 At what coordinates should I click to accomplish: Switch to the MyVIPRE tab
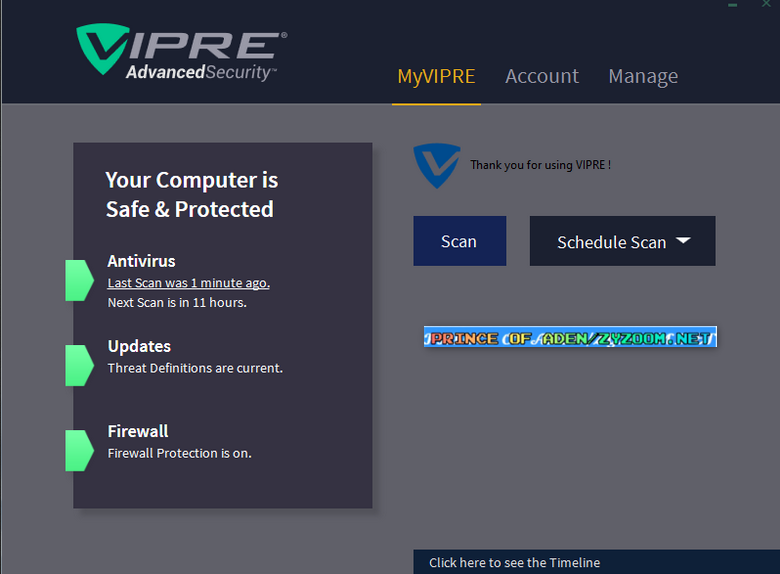click(x=436, y=77)
